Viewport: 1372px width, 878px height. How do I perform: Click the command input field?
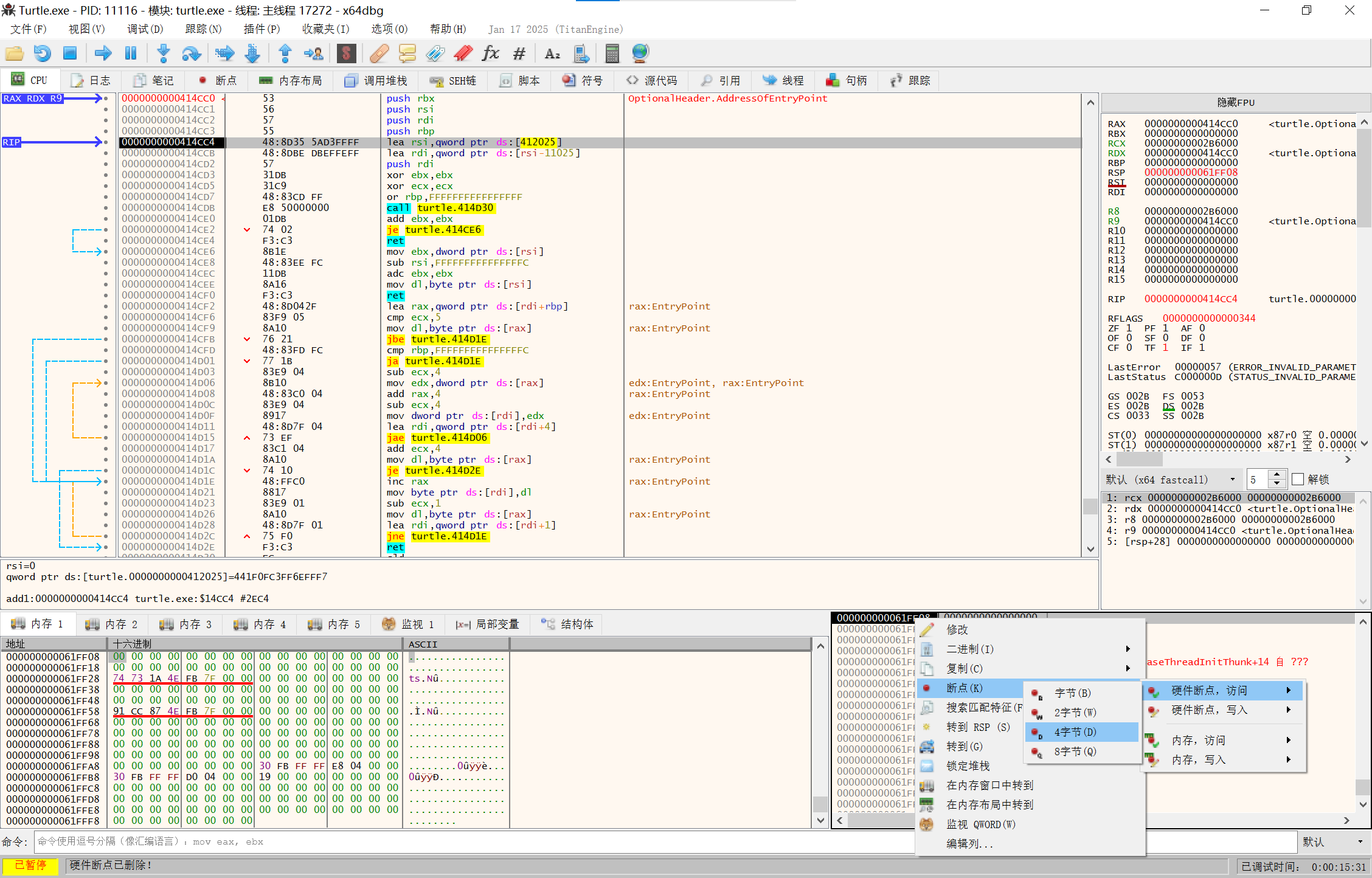pos(665,842)
